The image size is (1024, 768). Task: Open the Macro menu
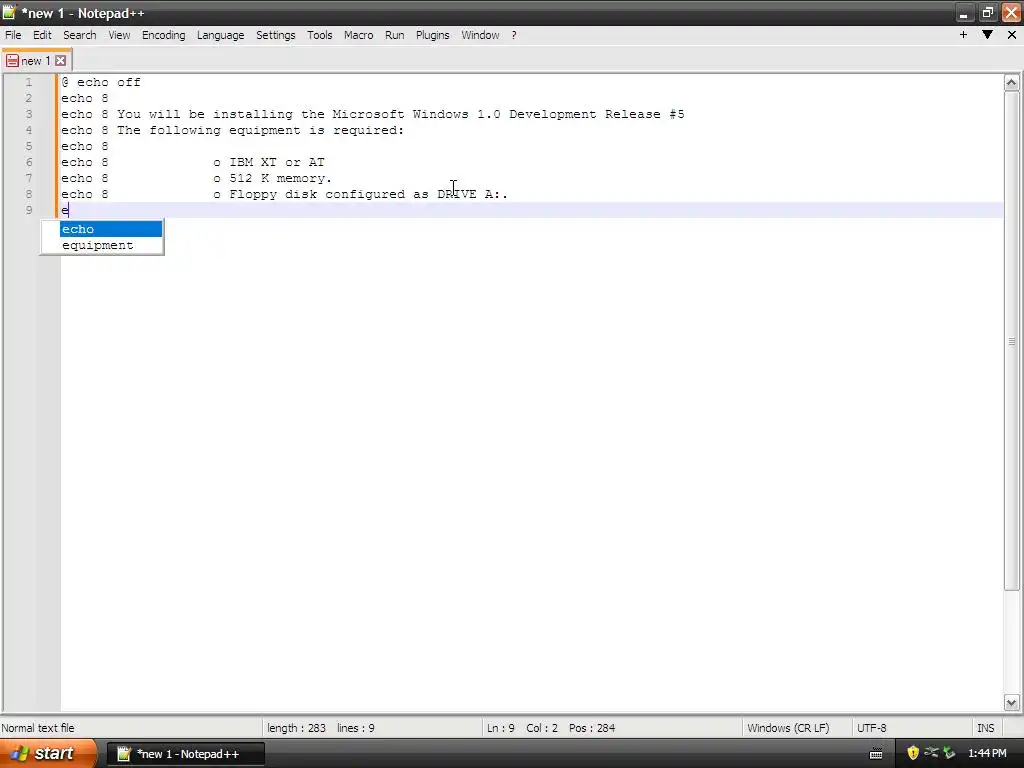coord(359,35)
